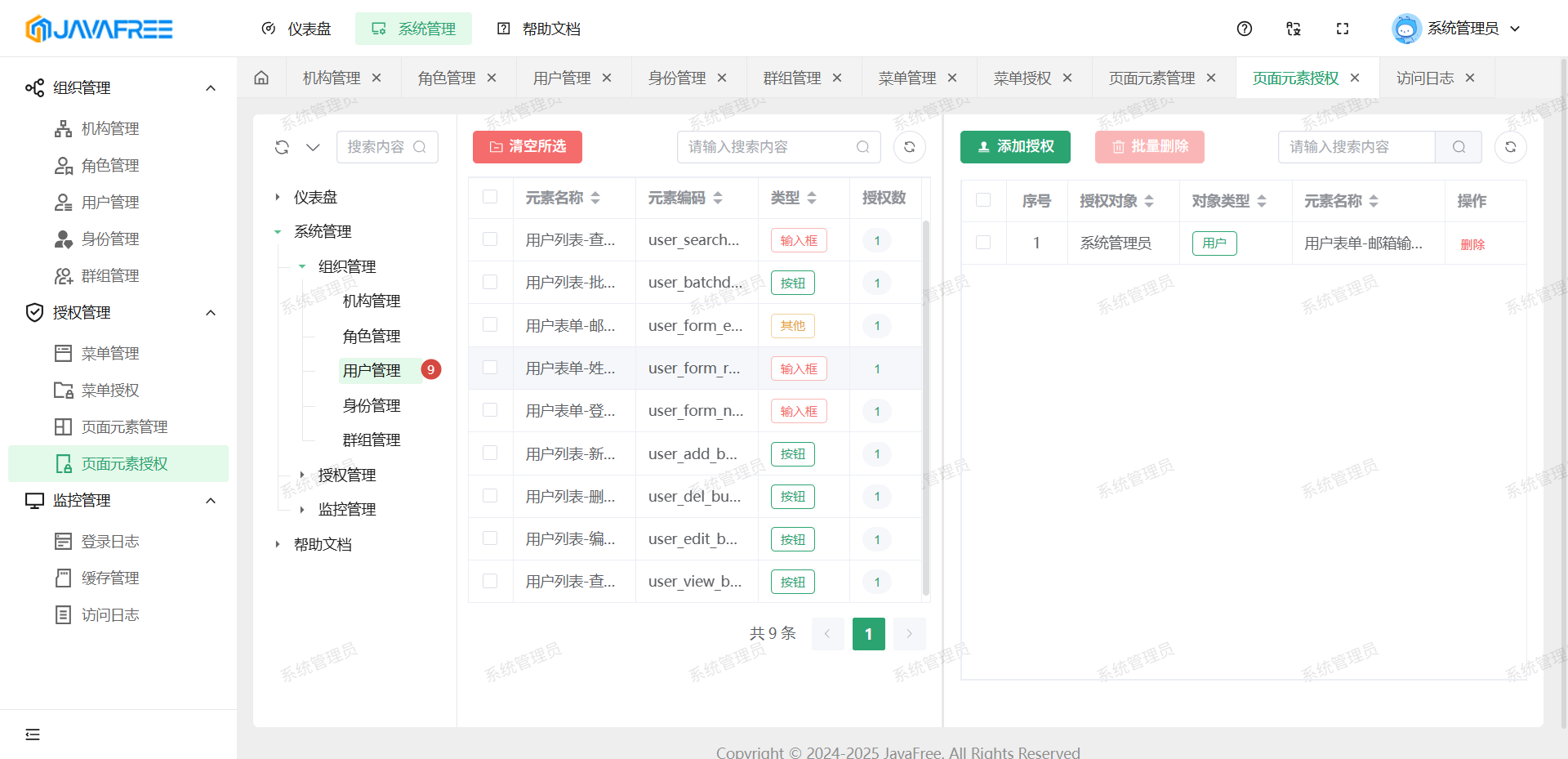Click the language translate icon in header
Viewport: 1568px width, 759px height.
[1293, 29]
